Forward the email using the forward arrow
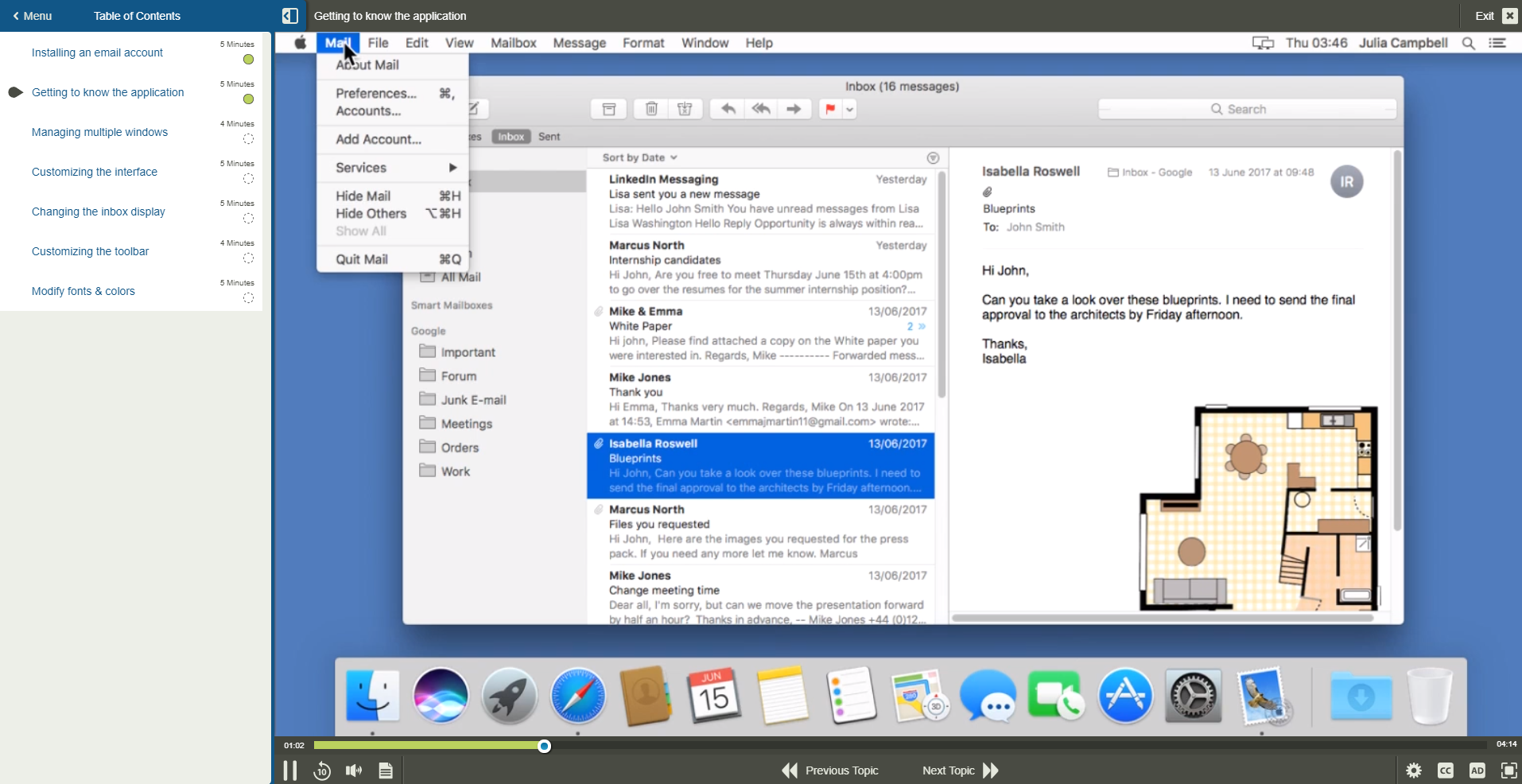Image resolution: width=1522 pixels, height=784 pixels. 794,109
